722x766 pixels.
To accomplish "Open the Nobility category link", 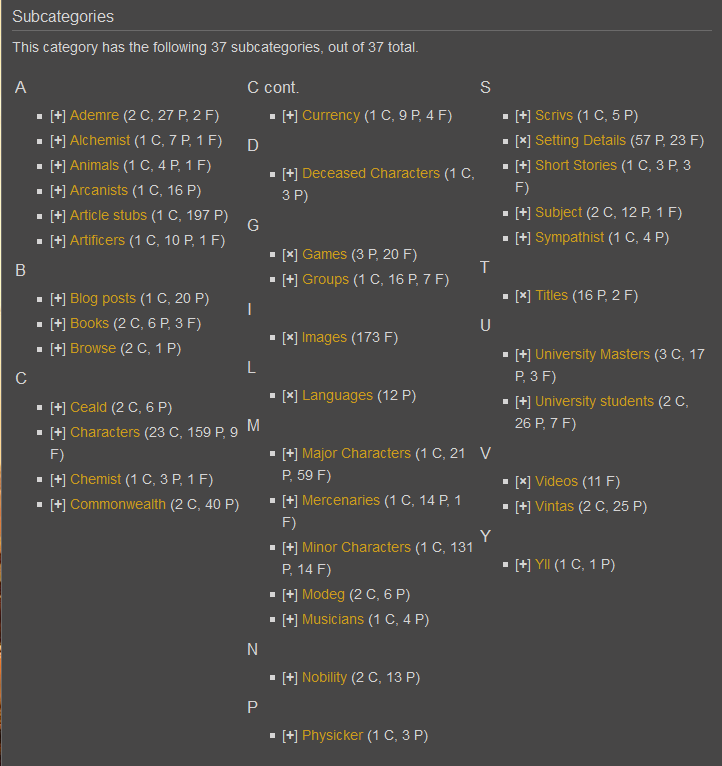I will coord(324,678).
